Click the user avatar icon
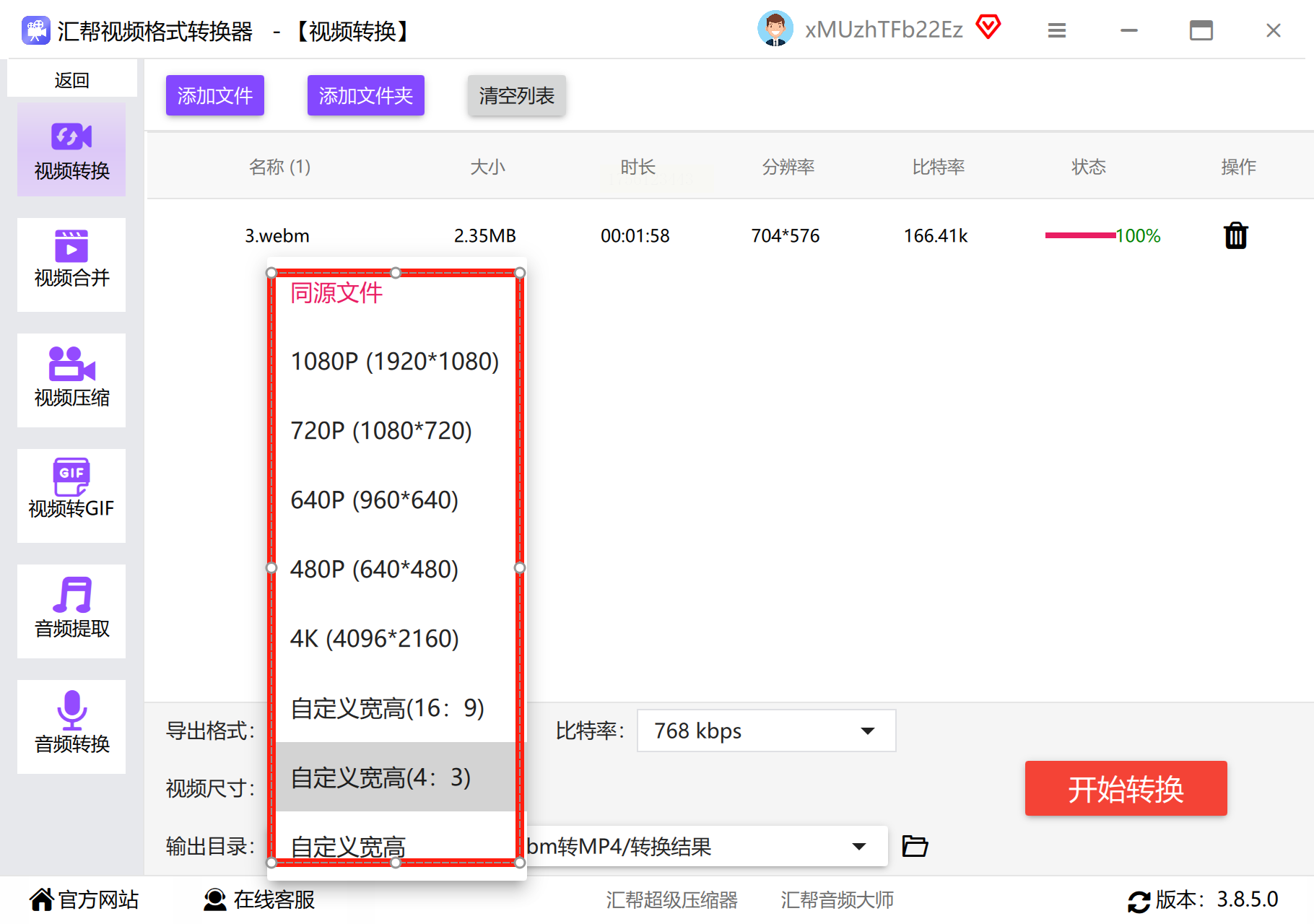The height and width of the screenshot is (924, 1314). pos(775,29)
